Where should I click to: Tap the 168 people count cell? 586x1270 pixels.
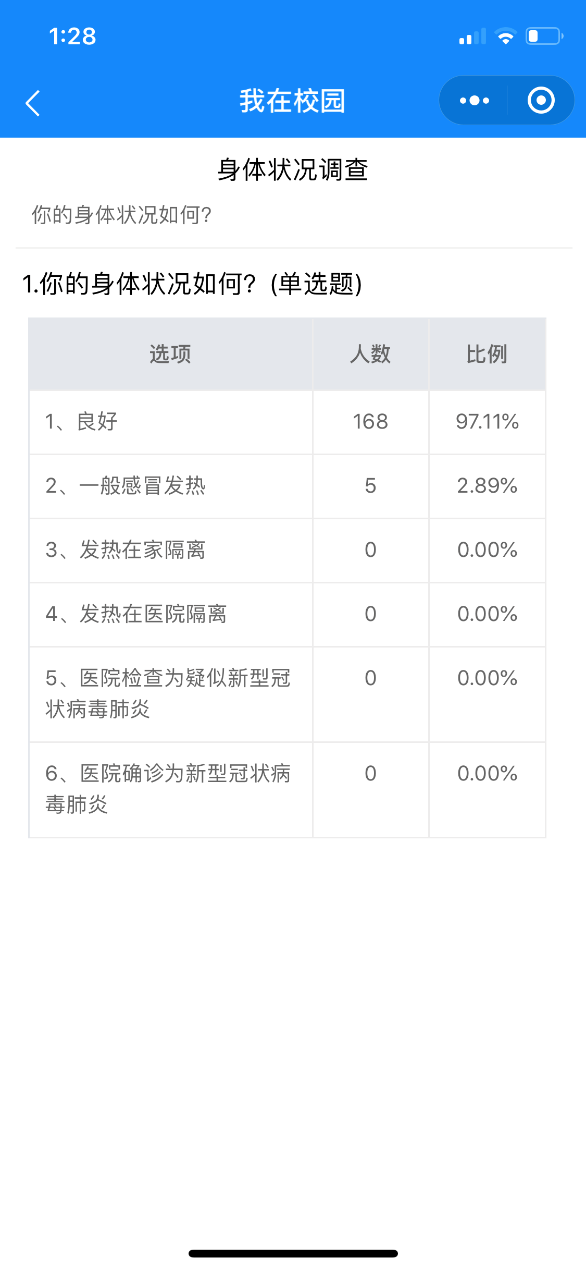pos(371,422)
